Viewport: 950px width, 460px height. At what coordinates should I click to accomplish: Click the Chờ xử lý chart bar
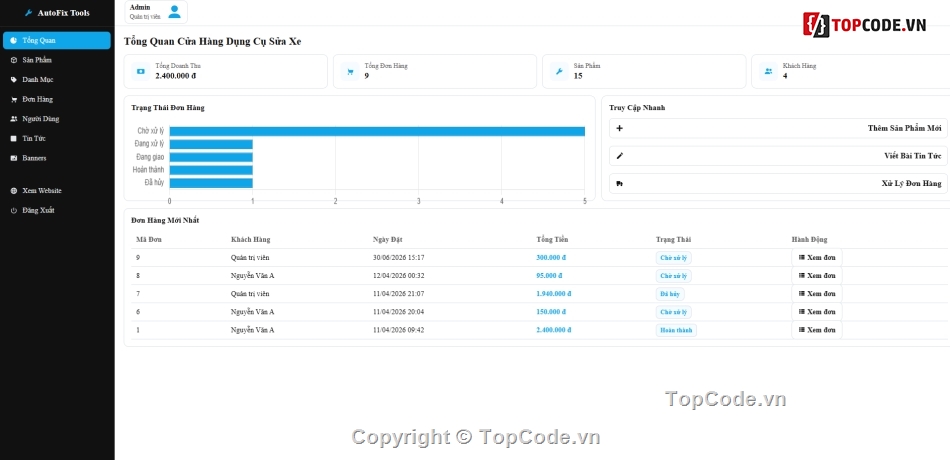click(x=377, y=131)
